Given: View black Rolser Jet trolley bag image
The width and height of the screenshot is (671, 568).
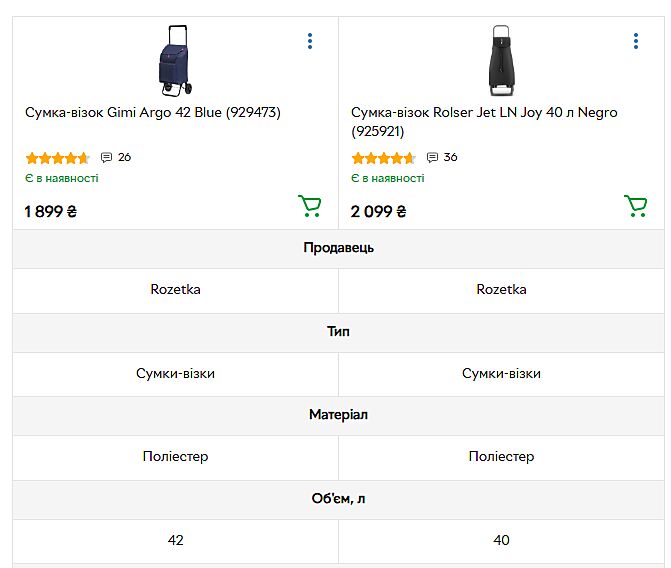Looking at the screenshot, I should (x=502, y=60).
